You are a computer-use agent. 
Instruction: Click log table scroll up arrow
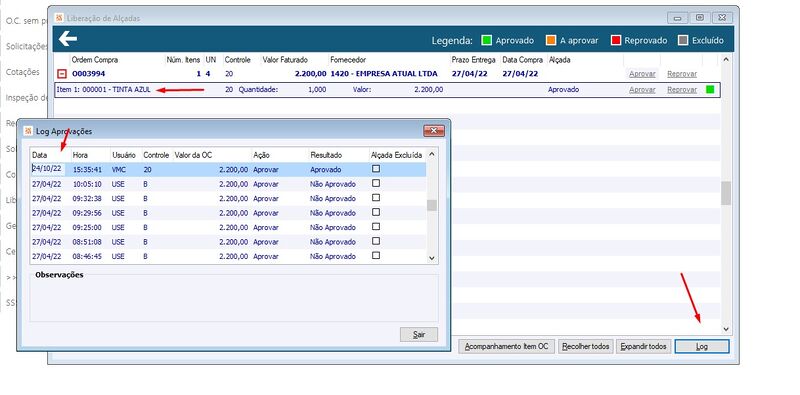point(432,154)
